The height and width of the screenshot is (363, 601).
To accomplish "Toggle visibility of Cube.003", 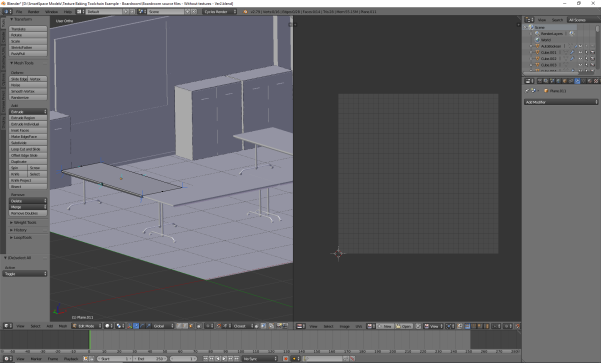I will [580, 65].
